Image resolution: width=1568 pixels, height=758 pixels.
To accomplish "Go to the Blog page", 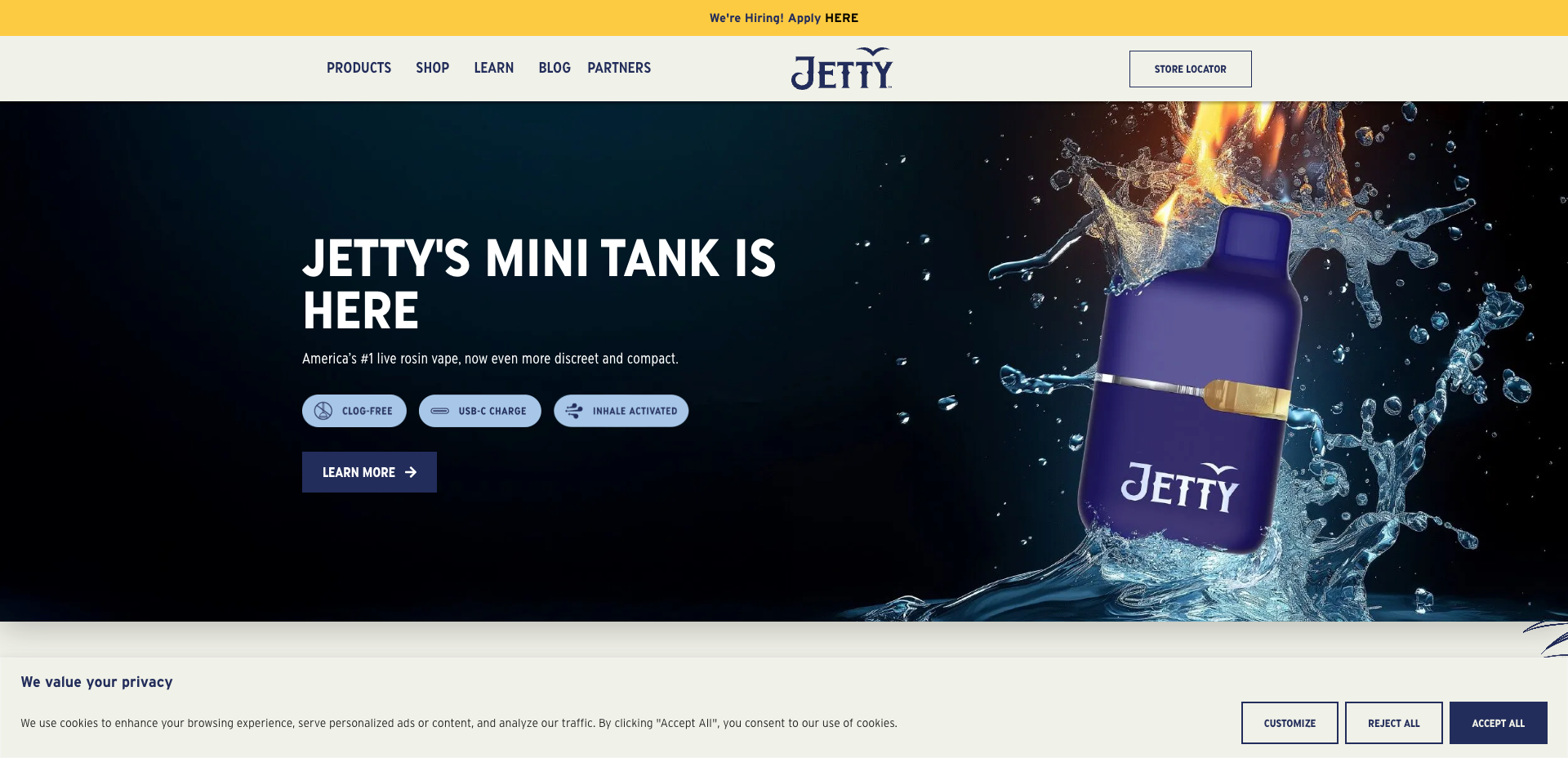I will (x=555, y=68).
